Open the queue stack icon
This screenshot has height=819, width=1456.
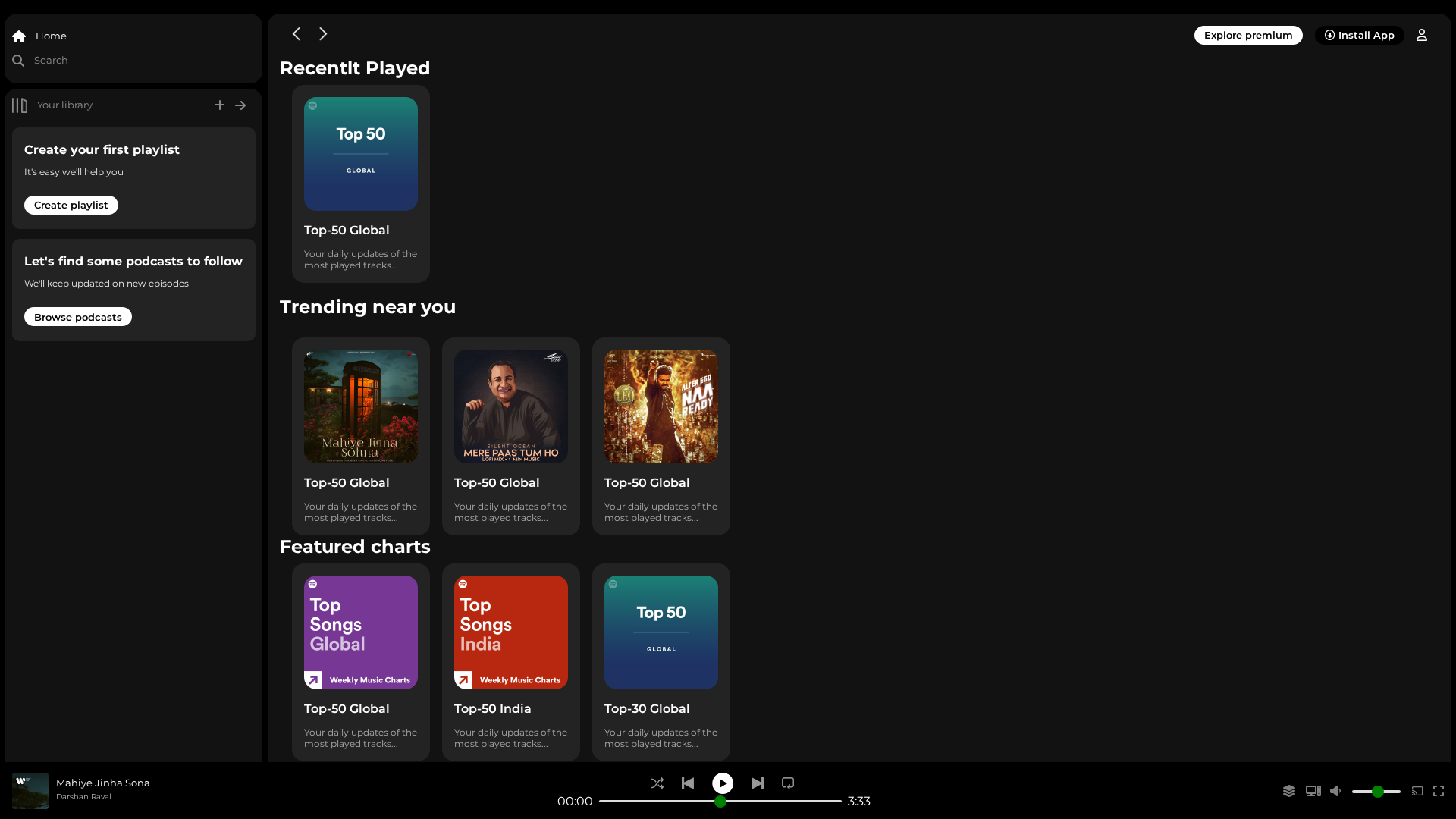tap(1289, 791)
